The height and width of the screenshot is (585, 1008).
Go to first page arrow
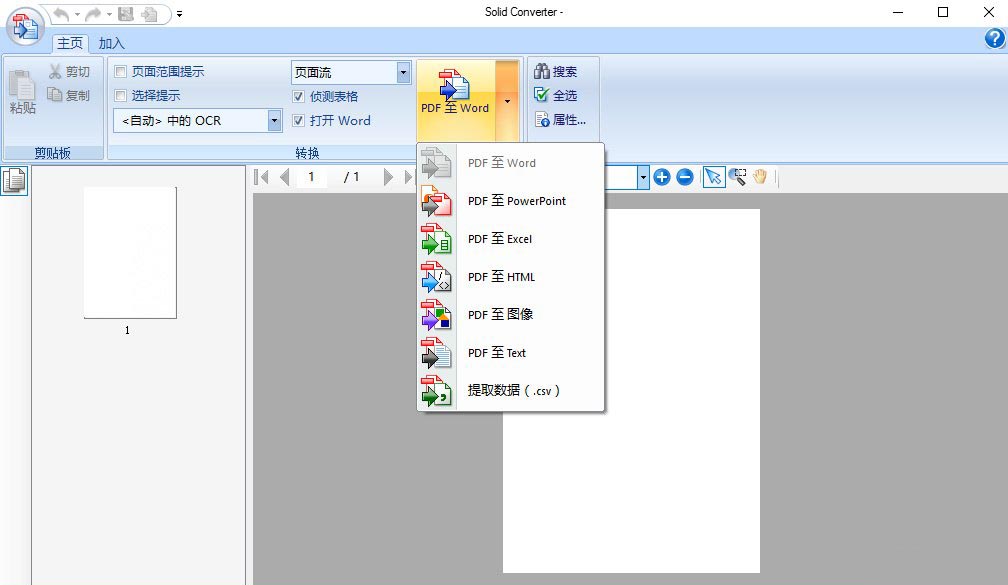(x=261, y=177)
